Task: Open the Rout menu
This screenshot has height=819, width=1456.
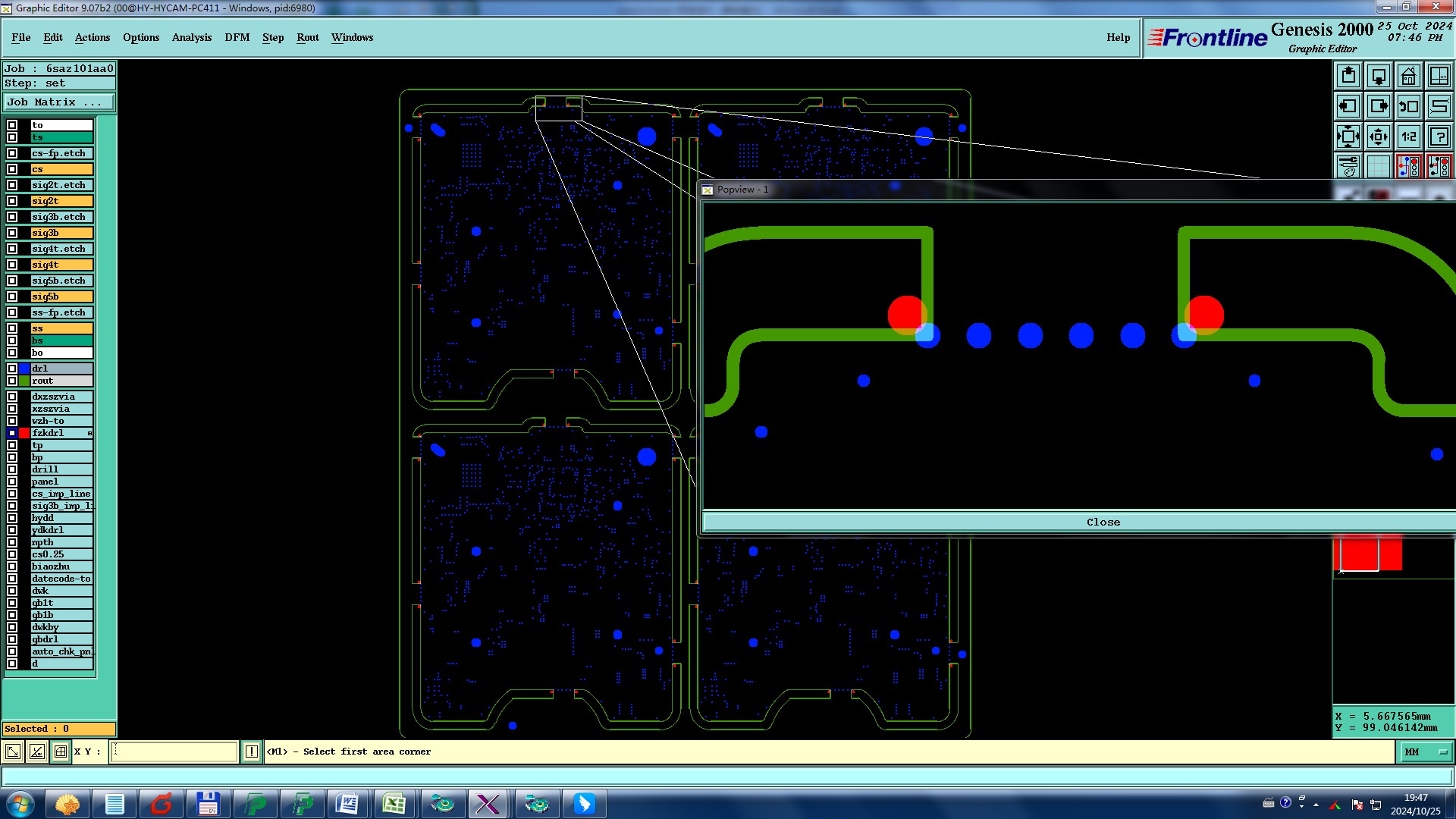Action: click(307, 37)
